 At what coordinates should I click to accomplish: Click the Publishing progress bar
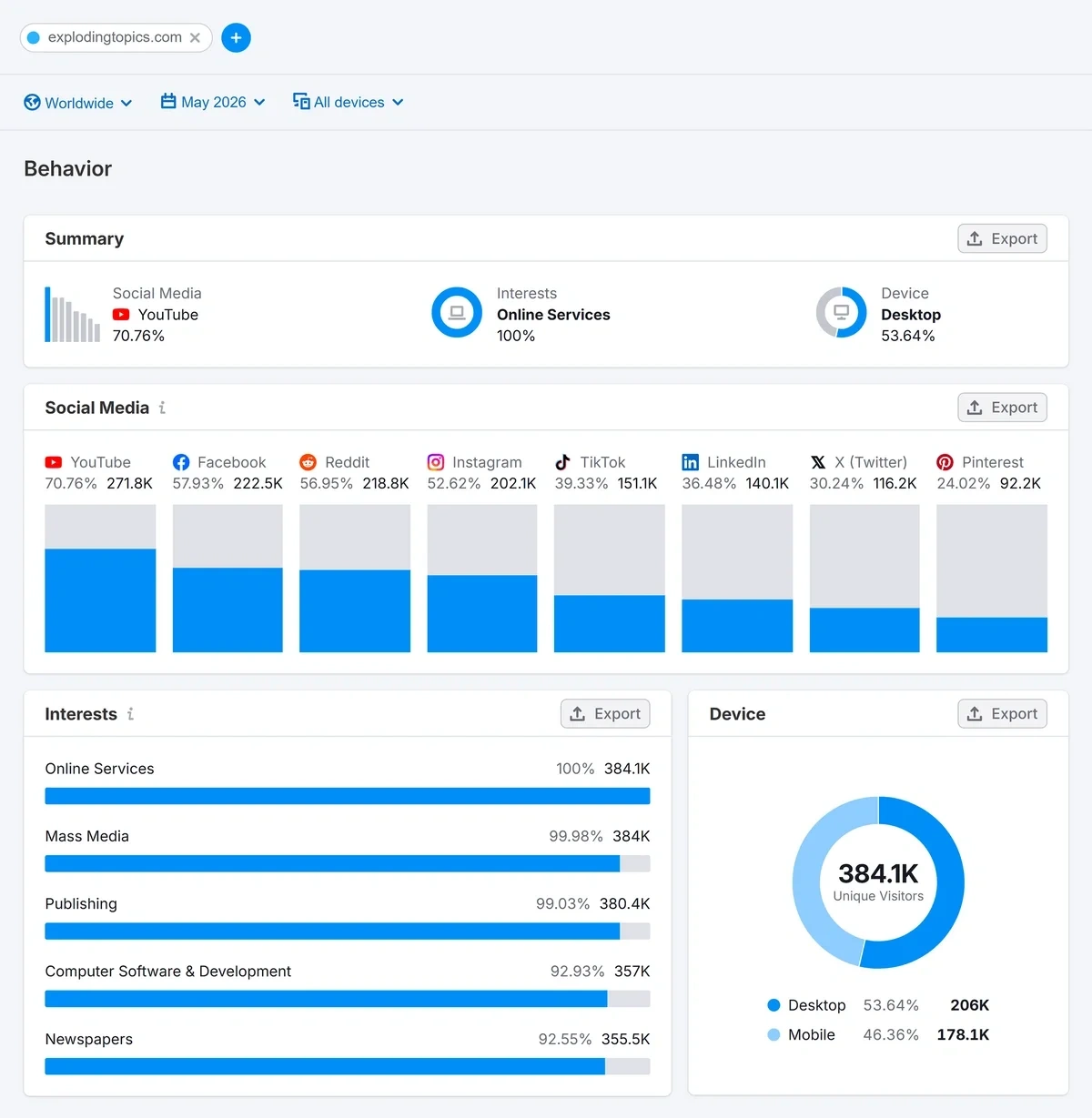pyautogui.click(x=348, y=932)
